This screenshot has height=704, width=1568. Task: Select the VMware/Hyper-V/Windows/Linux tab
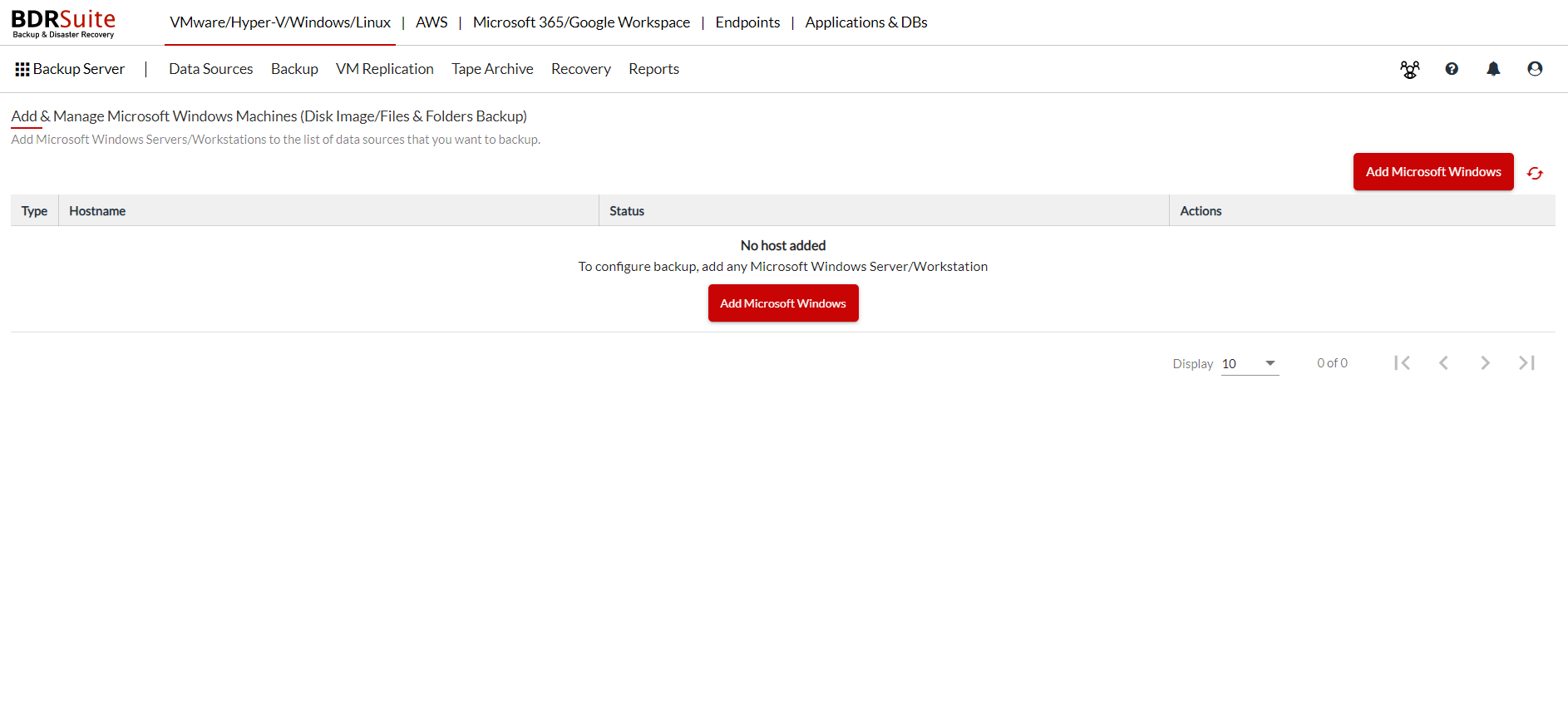[280, 22]
